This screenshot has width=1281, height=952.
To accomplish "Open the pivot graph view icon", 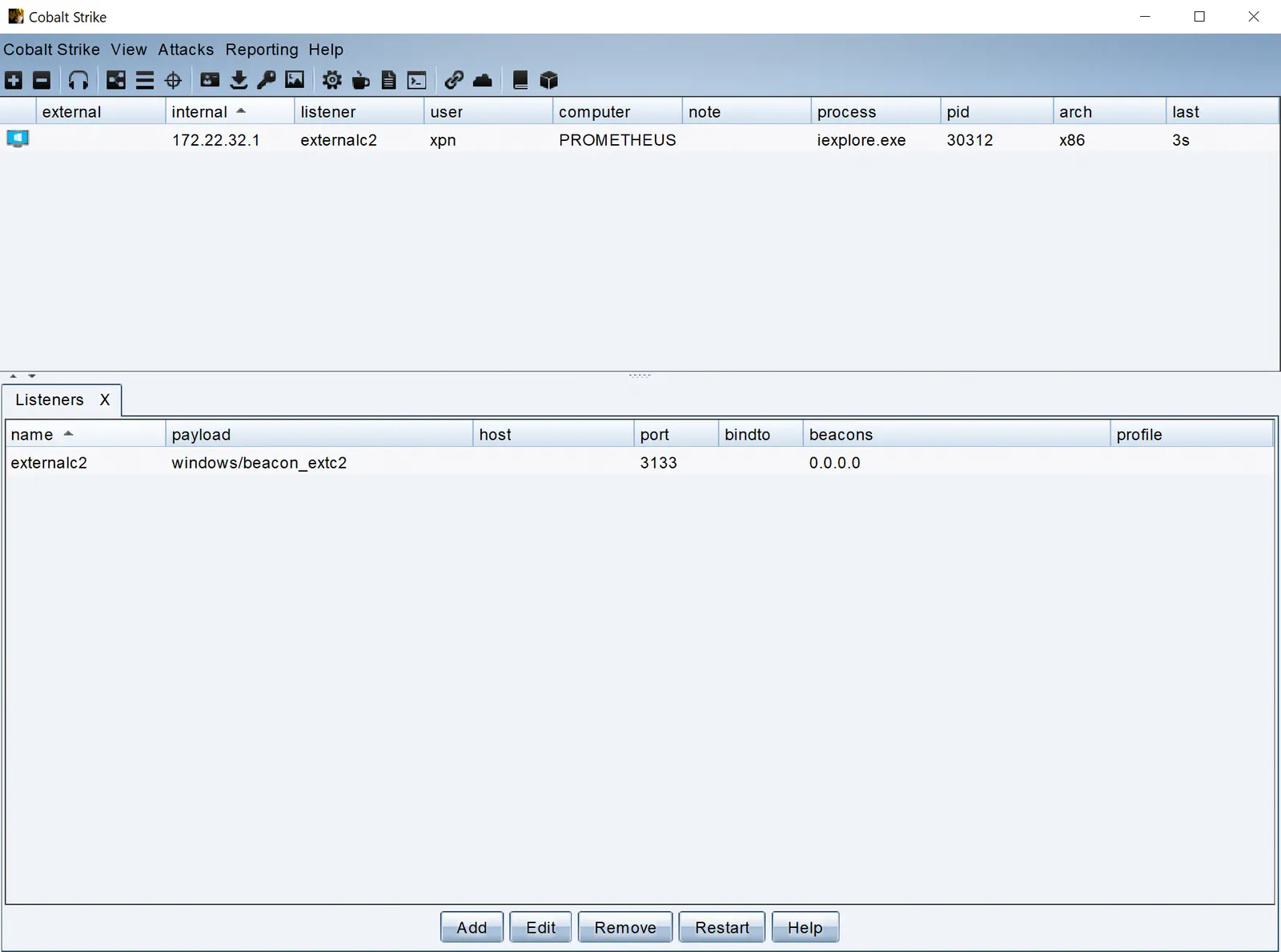I will pyautogui.click(x=116, y=80).
